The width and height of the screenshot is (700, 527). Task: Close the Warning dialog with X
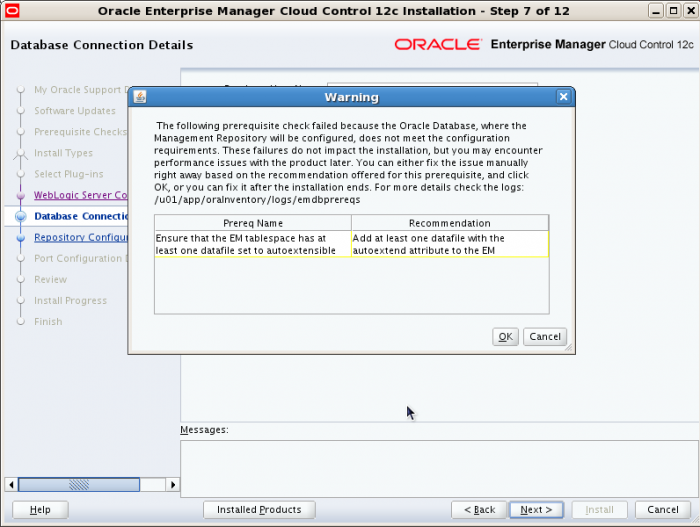tap(563, 96)
